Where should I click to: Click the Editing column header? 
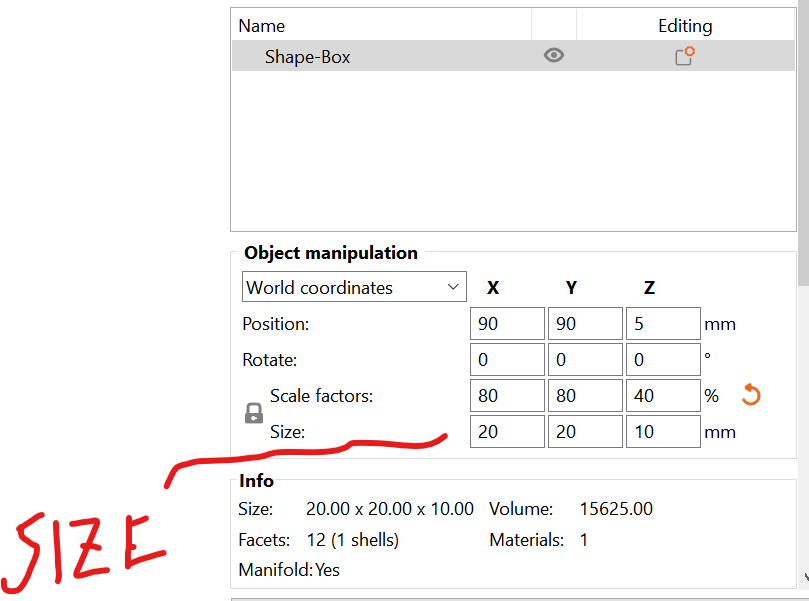point(685,26)
